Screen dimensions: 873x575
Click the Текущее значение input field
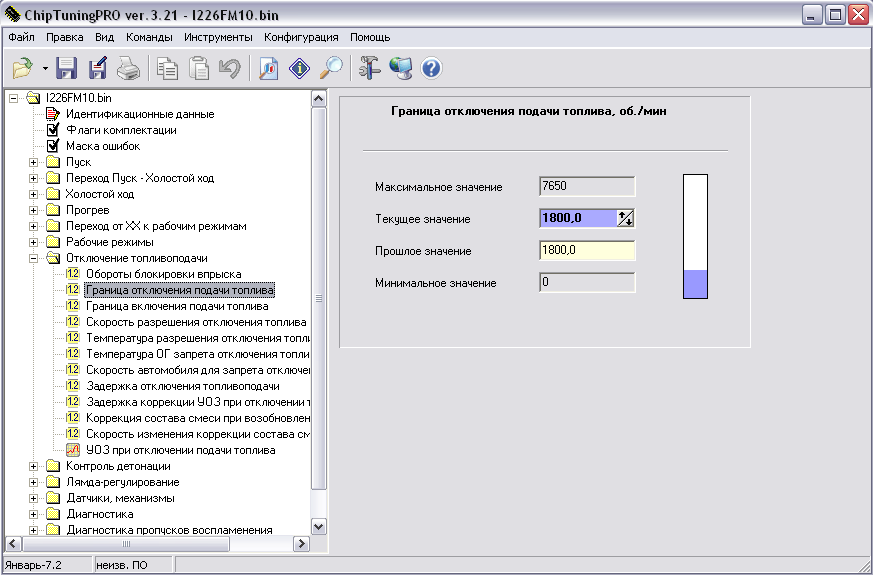578,218
